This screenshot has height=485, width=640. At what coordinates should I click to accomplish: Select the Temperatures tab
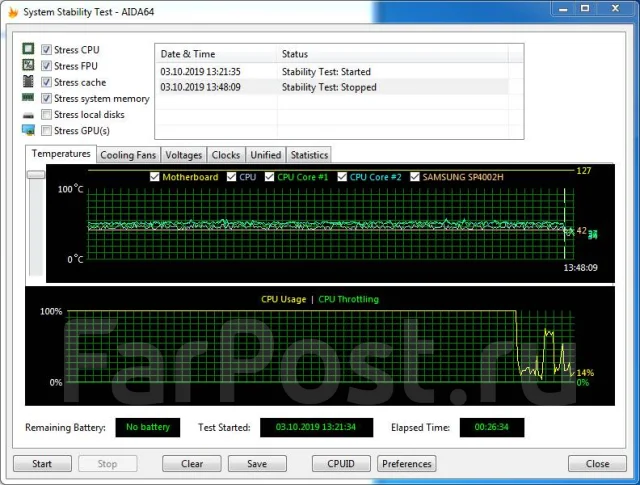tap(61, 154)
